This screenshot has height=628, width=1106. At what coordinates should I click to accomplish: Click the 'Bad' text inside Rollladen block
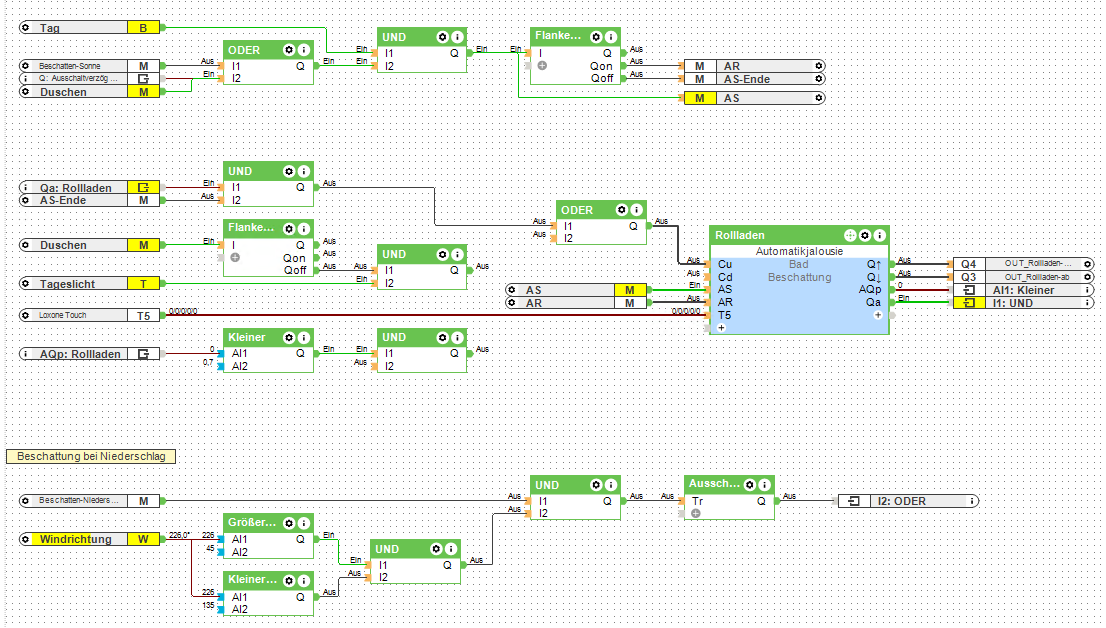(x=798, y=264)
